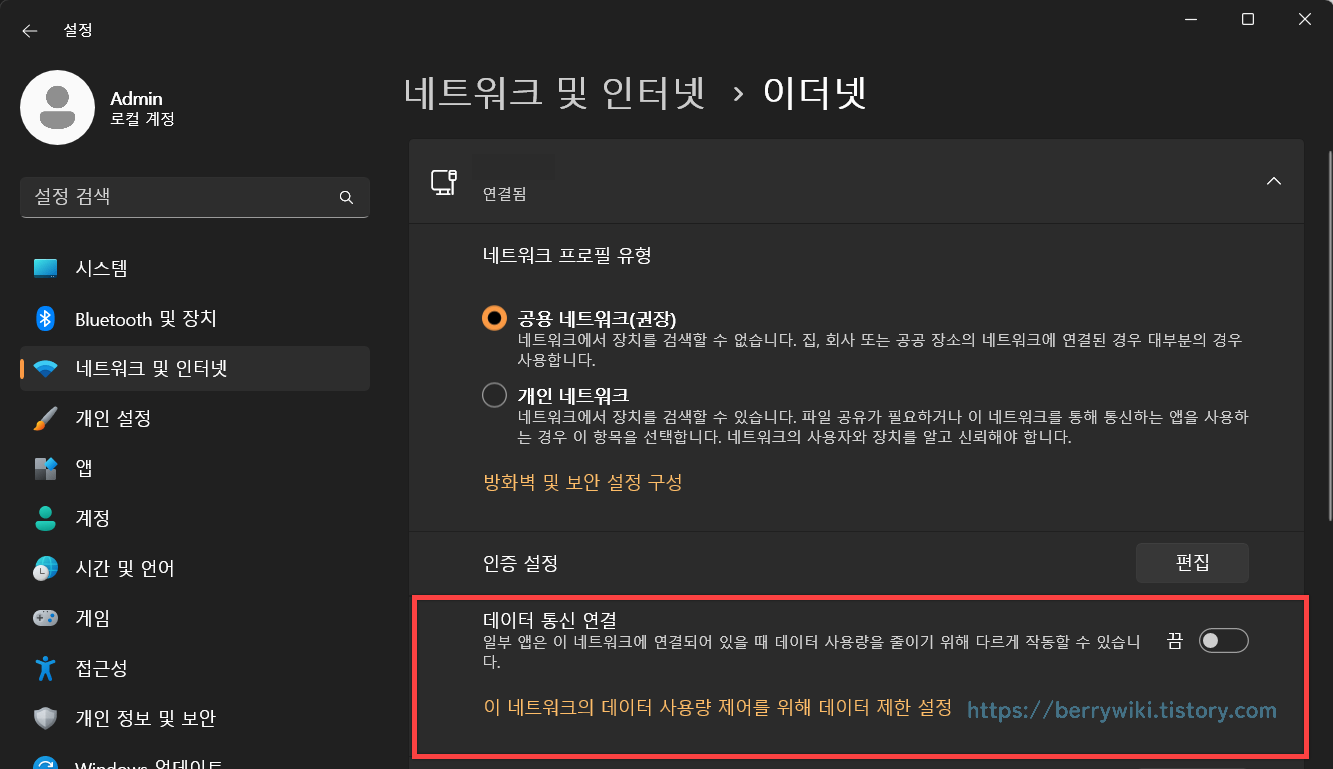Toggle the 데이터 통신 연결 switch on
This screenshot has width=1333, height=769.
pos(1223,640)
